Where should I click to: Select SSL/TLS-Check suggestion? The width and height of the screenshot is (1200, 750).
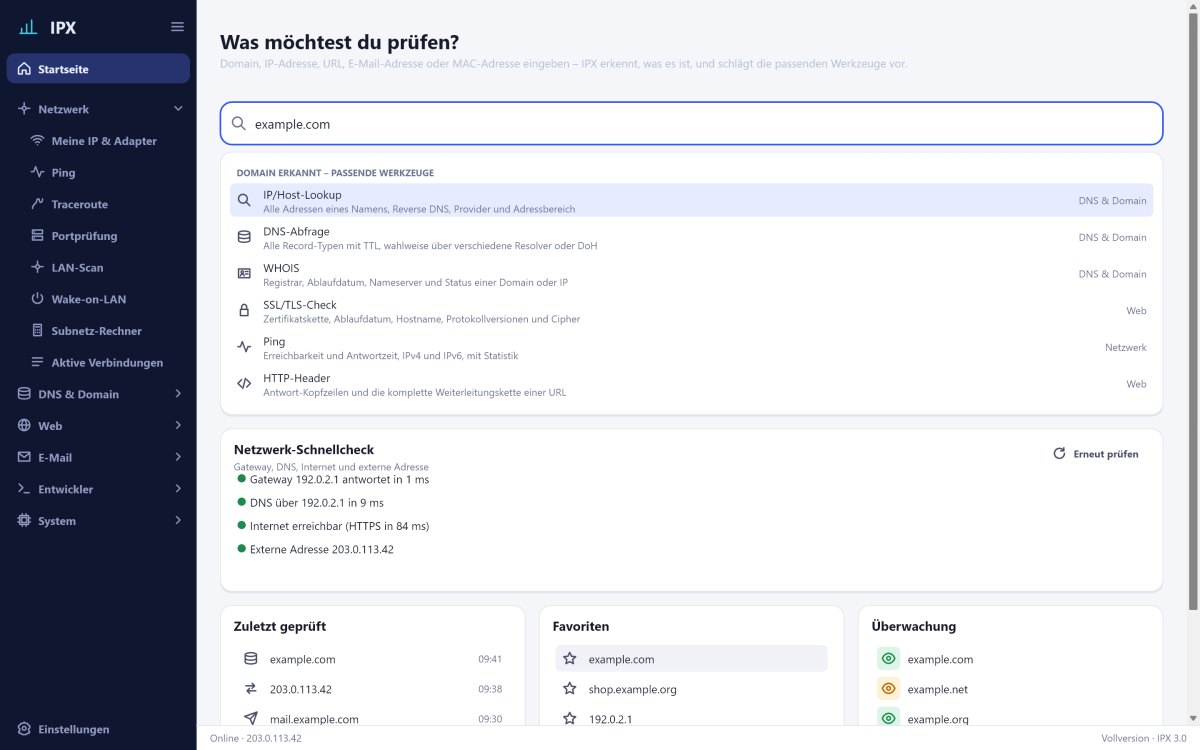691,311
